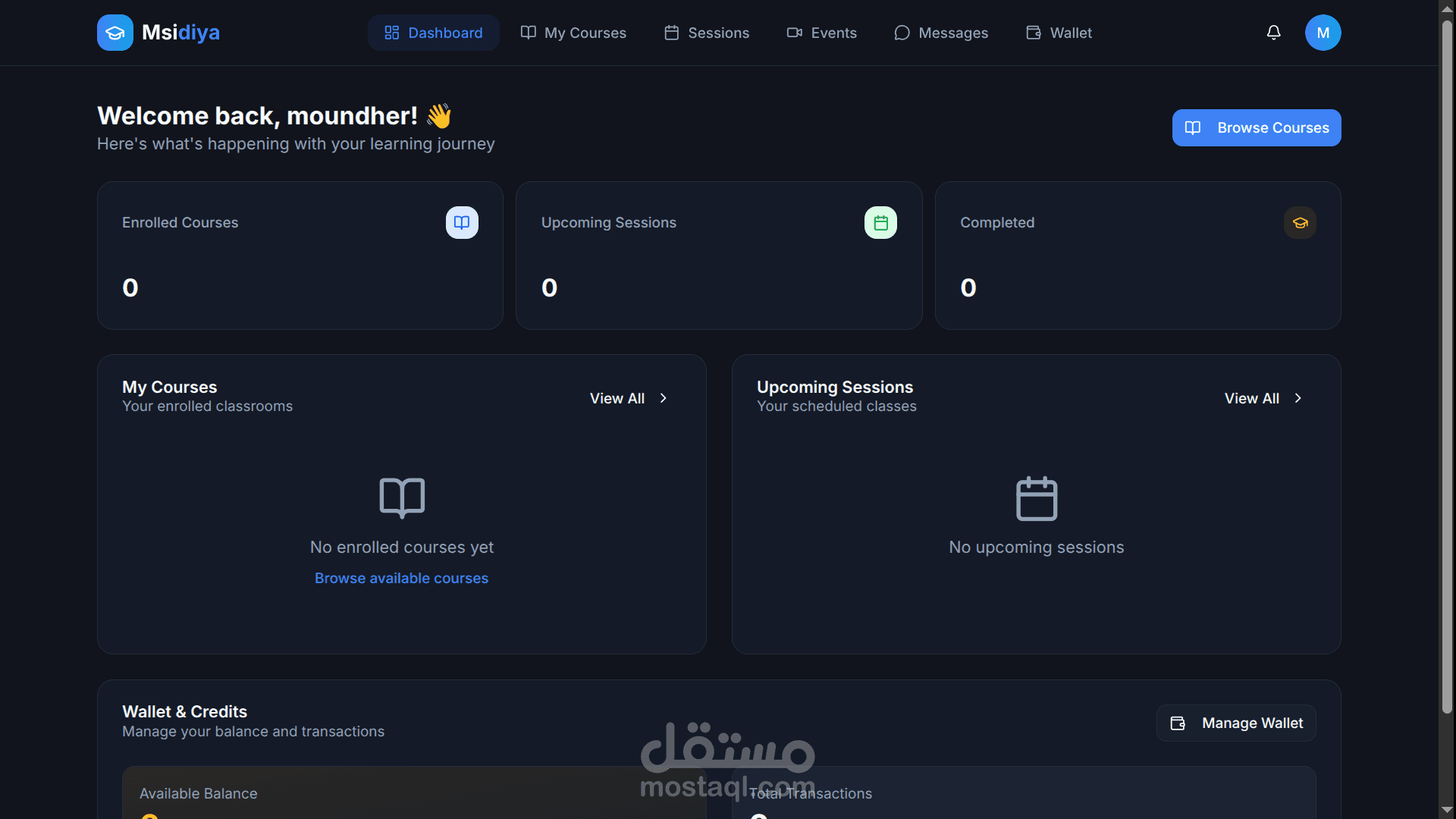Click the Manage Wallet button
The height and width of the screenshot is (819, 1456).
(1236, 723)
